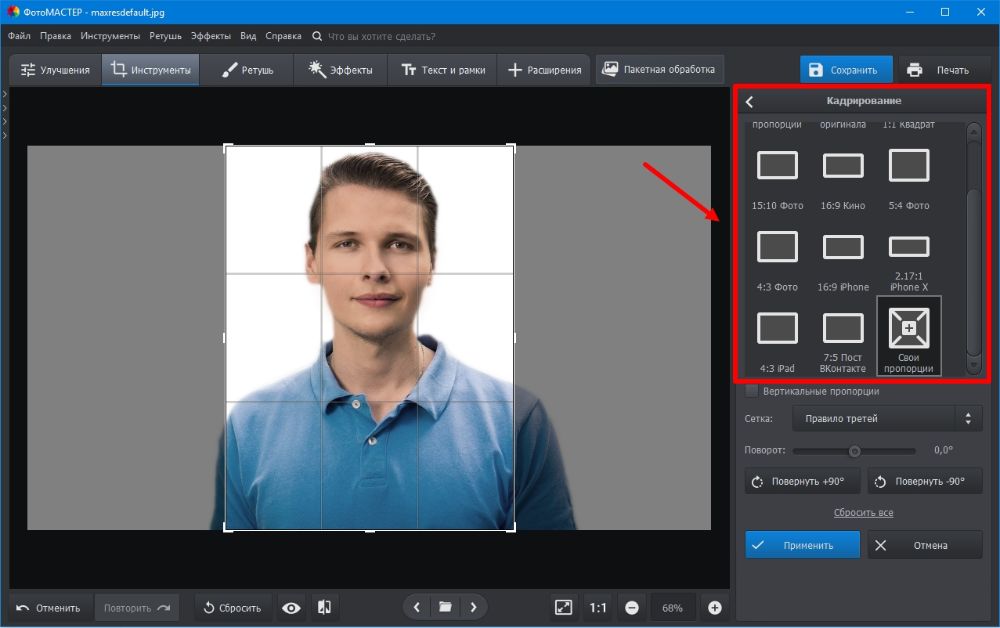Open the Сетка grid dropdown

click(887, 418)
